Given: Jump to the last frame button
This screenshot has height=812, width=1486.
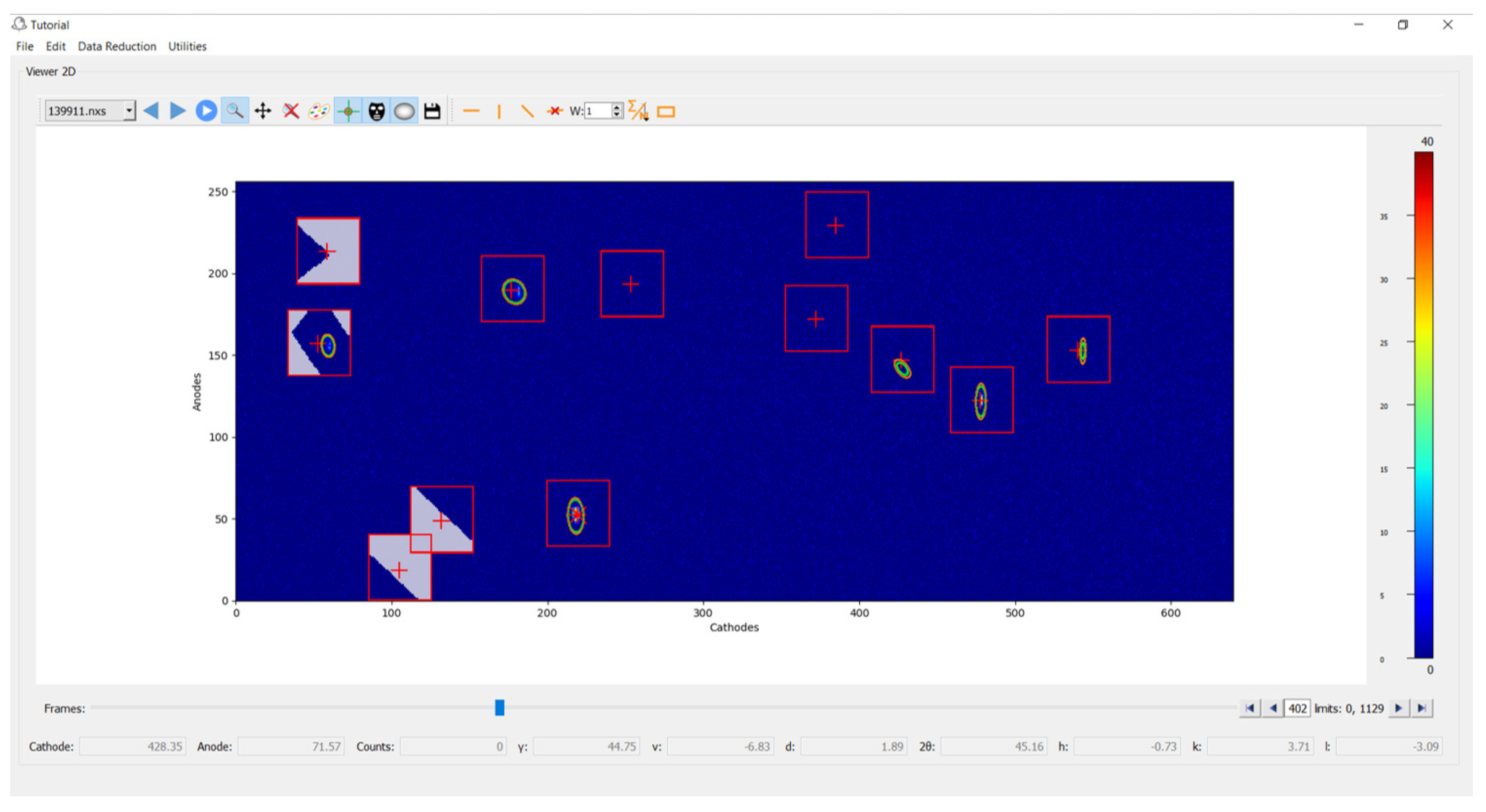Looking at the screenshot, I should coord(1422,708).
